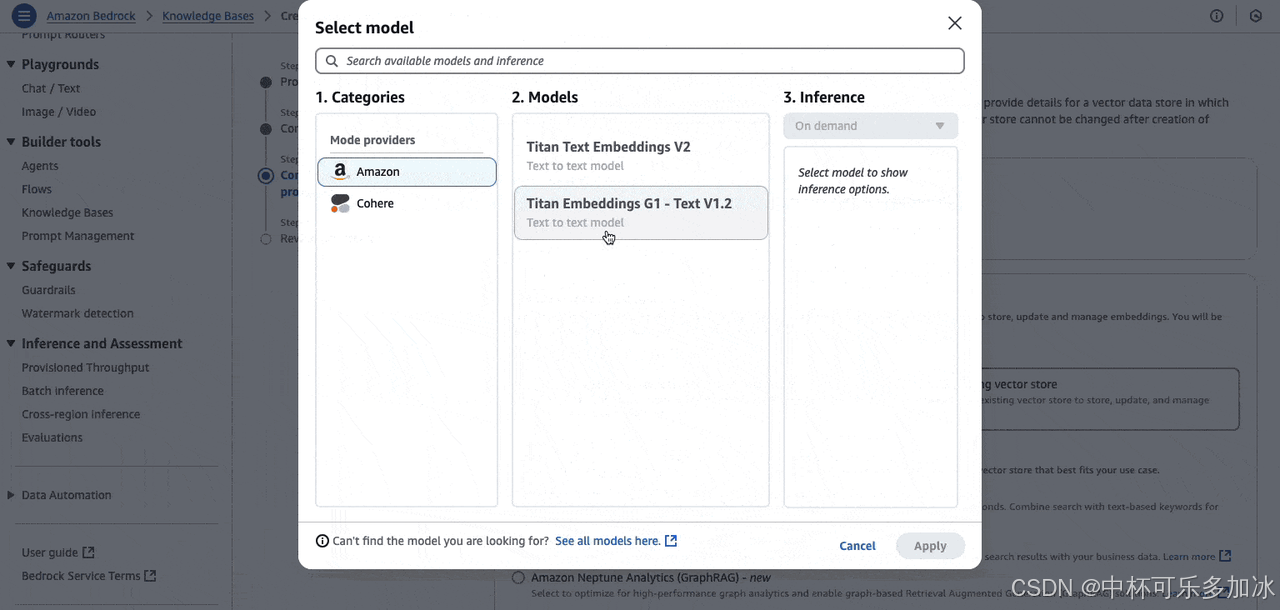Click the info icon beside Can't find the model

pyautogui.click(x=322, y=541)
